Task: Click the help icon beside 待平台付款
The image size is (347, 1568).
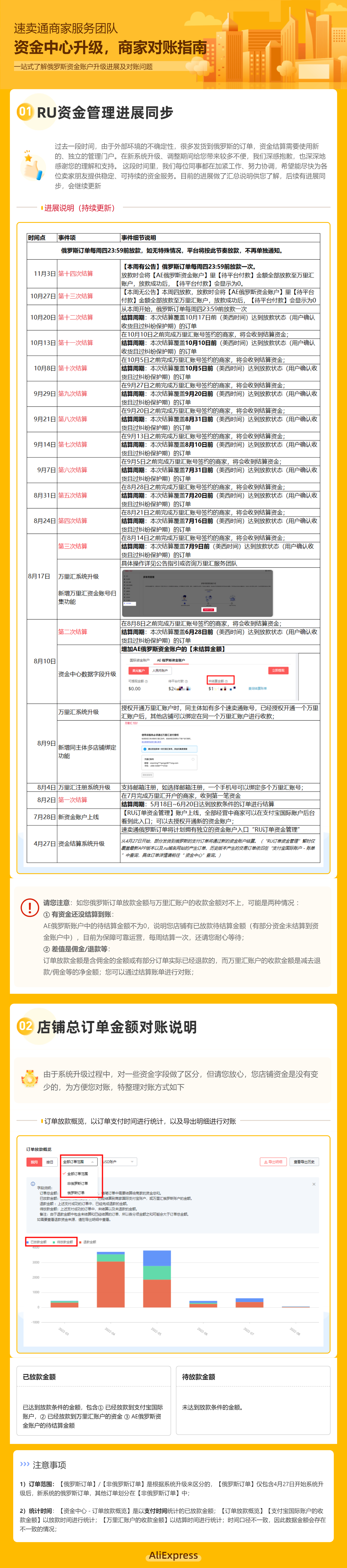Action: [x=186, y=681]
